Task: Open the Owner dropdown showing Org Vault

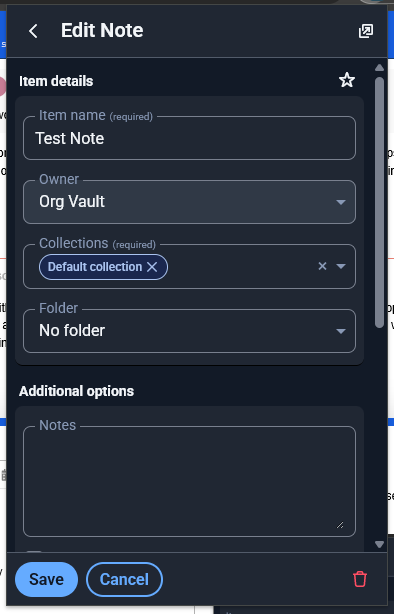Action: pos(189,202)
